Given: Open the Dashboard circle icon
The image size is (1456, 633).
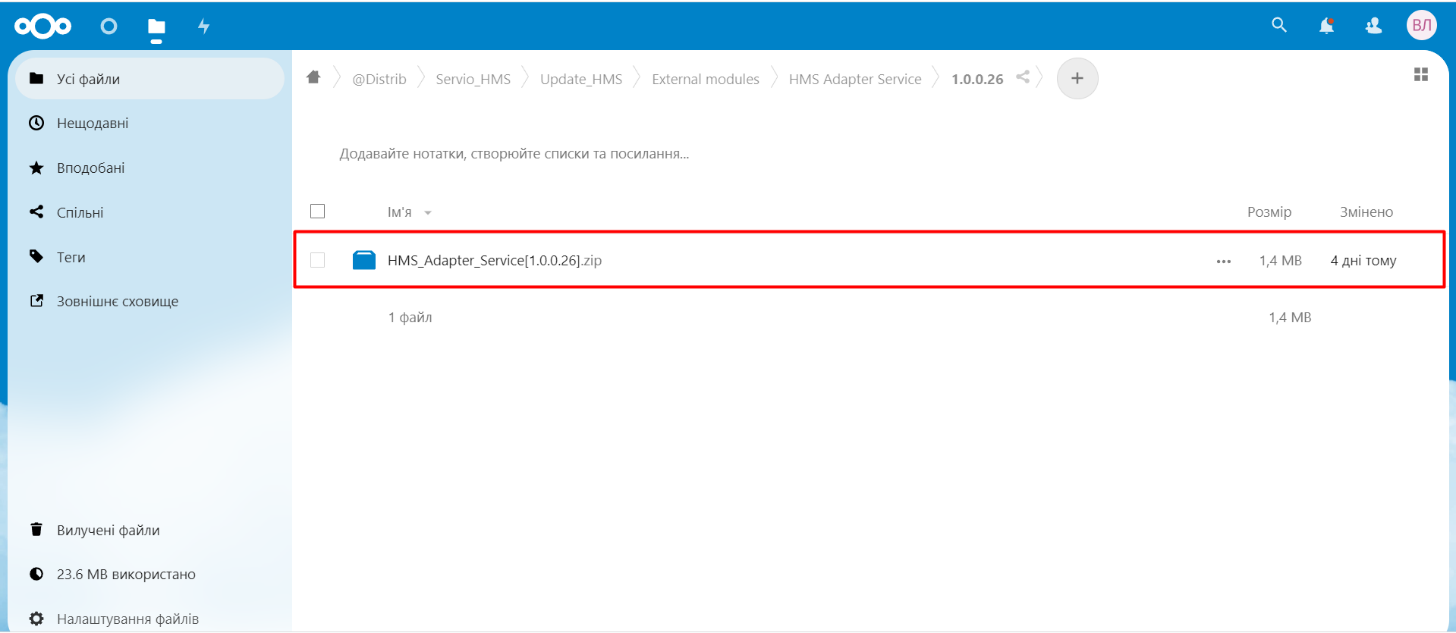Looking at the screenshot, I should (109, 26).
